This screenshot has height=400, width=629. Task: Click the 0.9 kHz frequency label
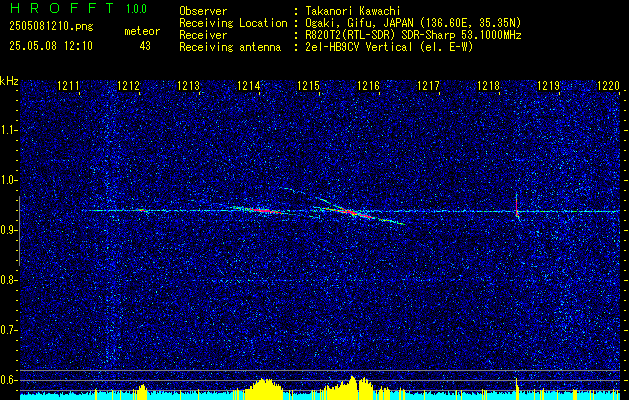pos(7,230)
